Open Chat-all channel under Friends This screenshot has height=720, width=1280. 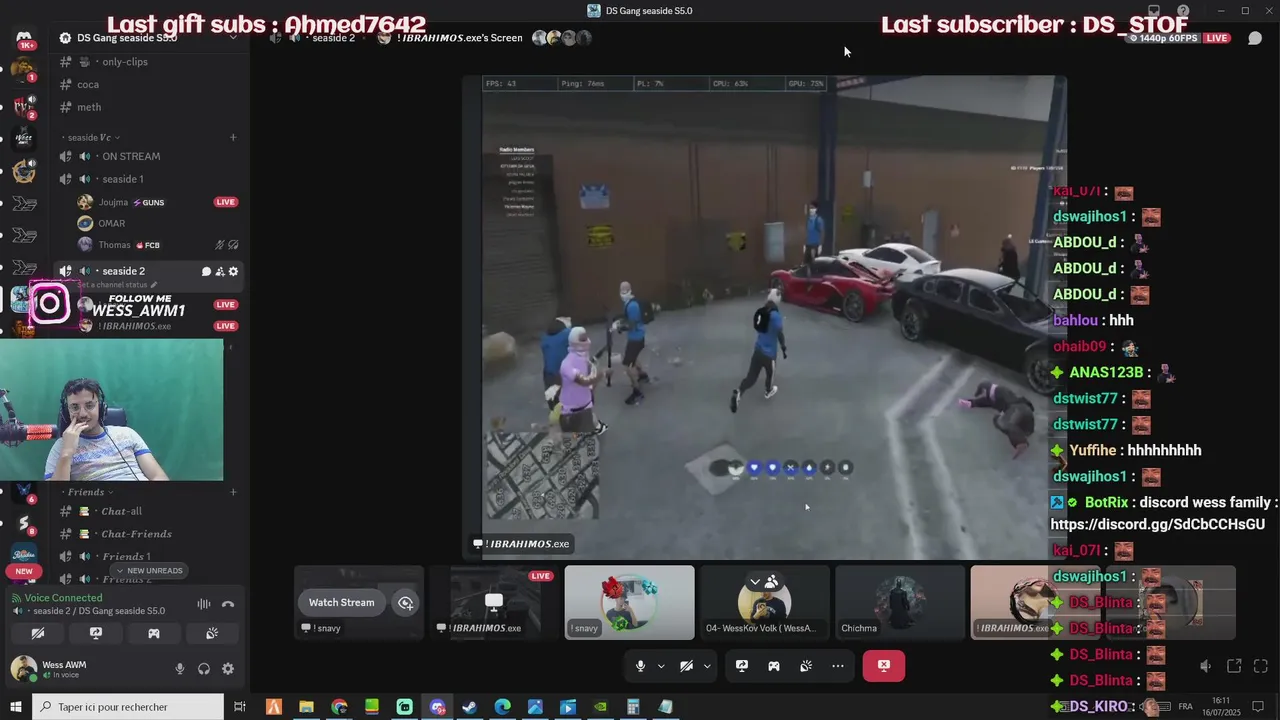(150, 511)
